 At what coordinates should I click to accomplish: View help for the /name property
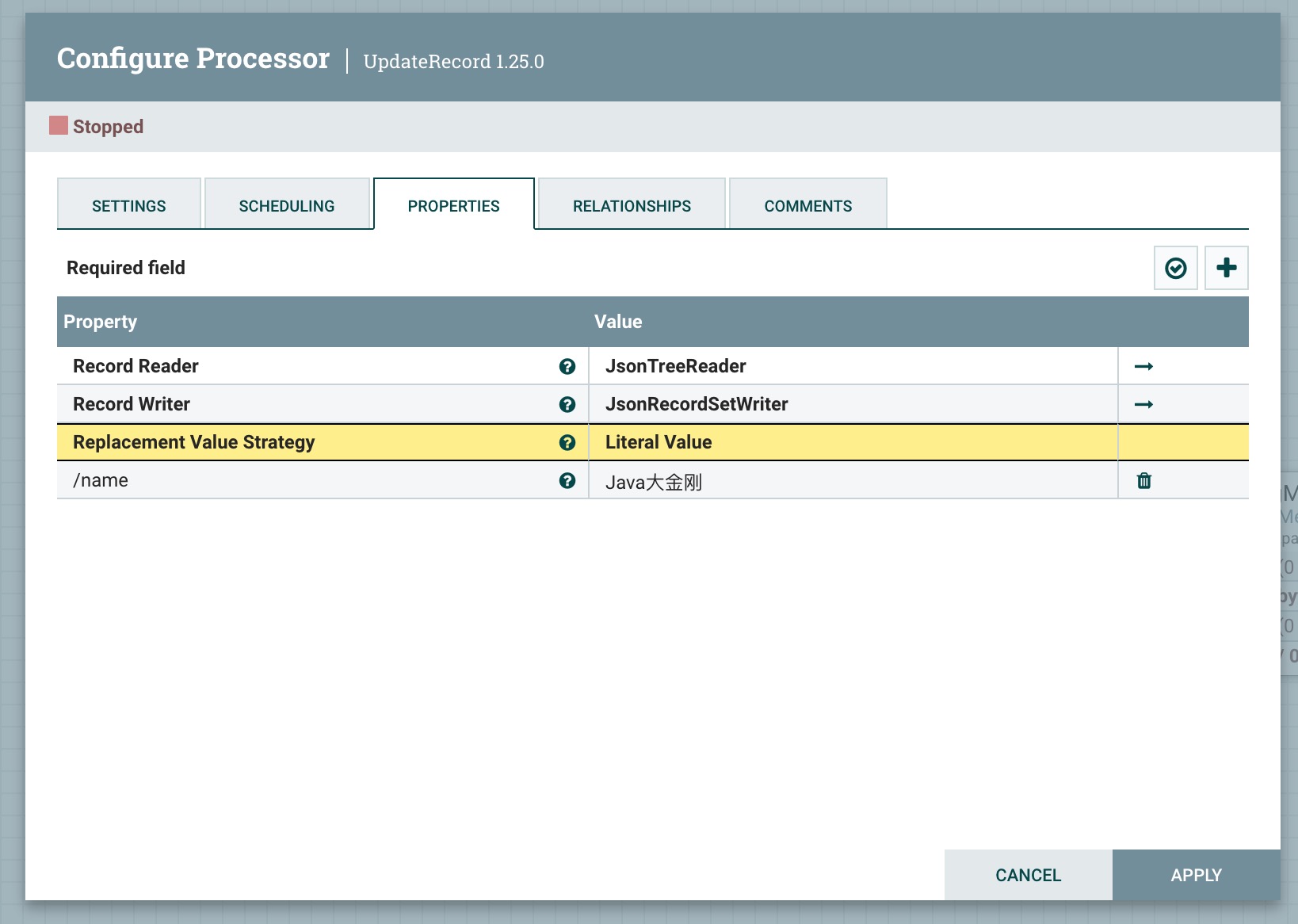[x=568, y=480]
